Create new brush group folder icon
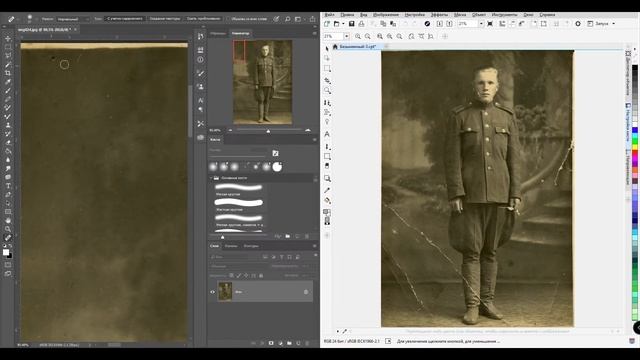 point(288,236)
